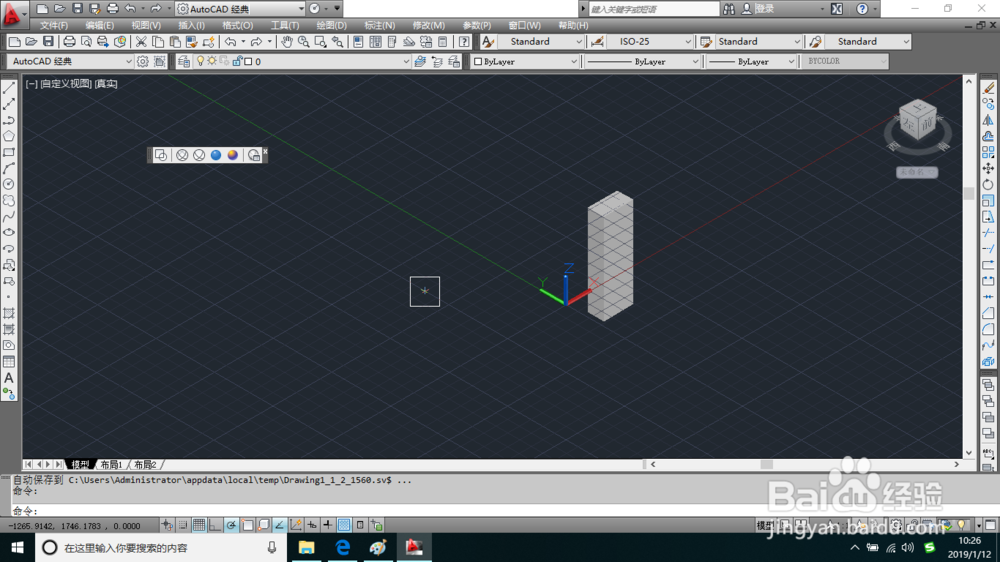The image size is (1000, 562).
Task: Open the ISO-25 dimension style dropdown
Action: [x=650, y=41]
